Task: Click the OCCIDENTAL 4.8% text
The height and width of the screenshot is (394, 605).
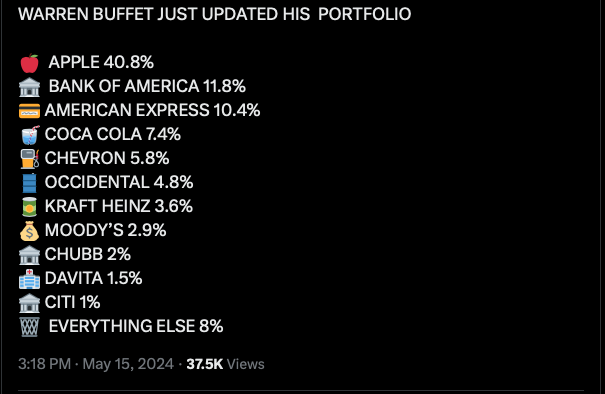Action: click(119, 182)
